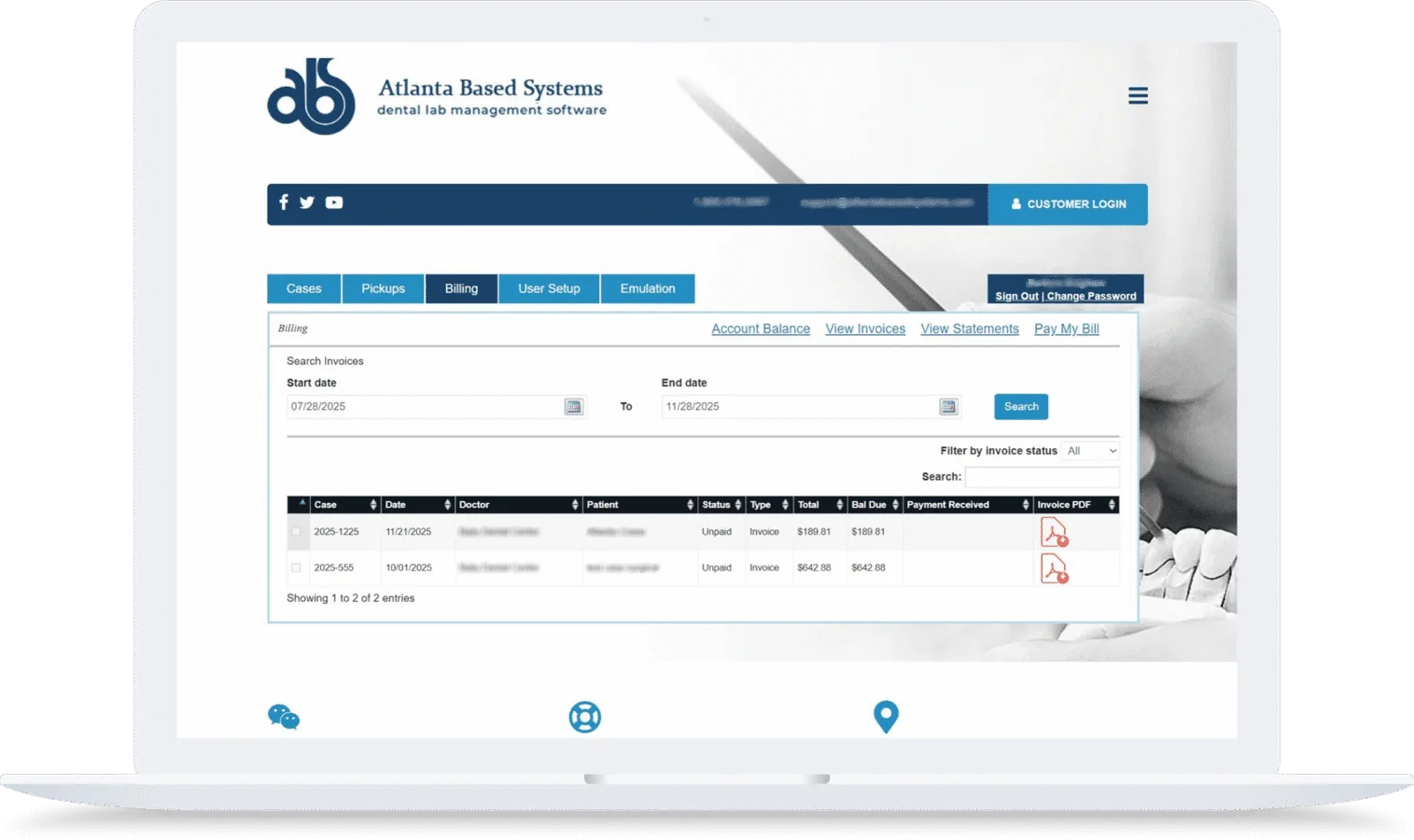Sort table by Patient column
This screenshot has height=840, width=1414.
coord(640,505)
